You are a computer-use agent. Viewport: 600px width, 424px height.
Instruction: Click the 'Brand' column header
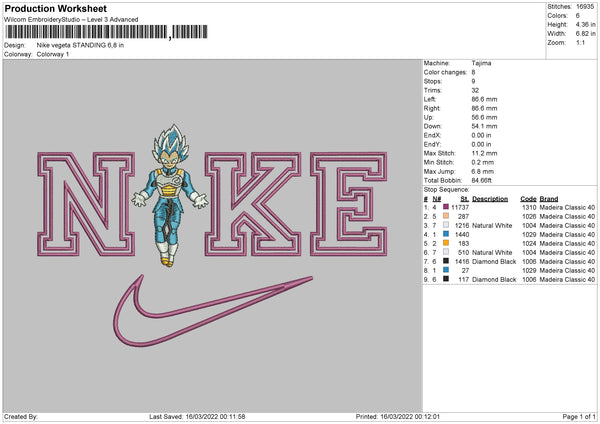549,199
